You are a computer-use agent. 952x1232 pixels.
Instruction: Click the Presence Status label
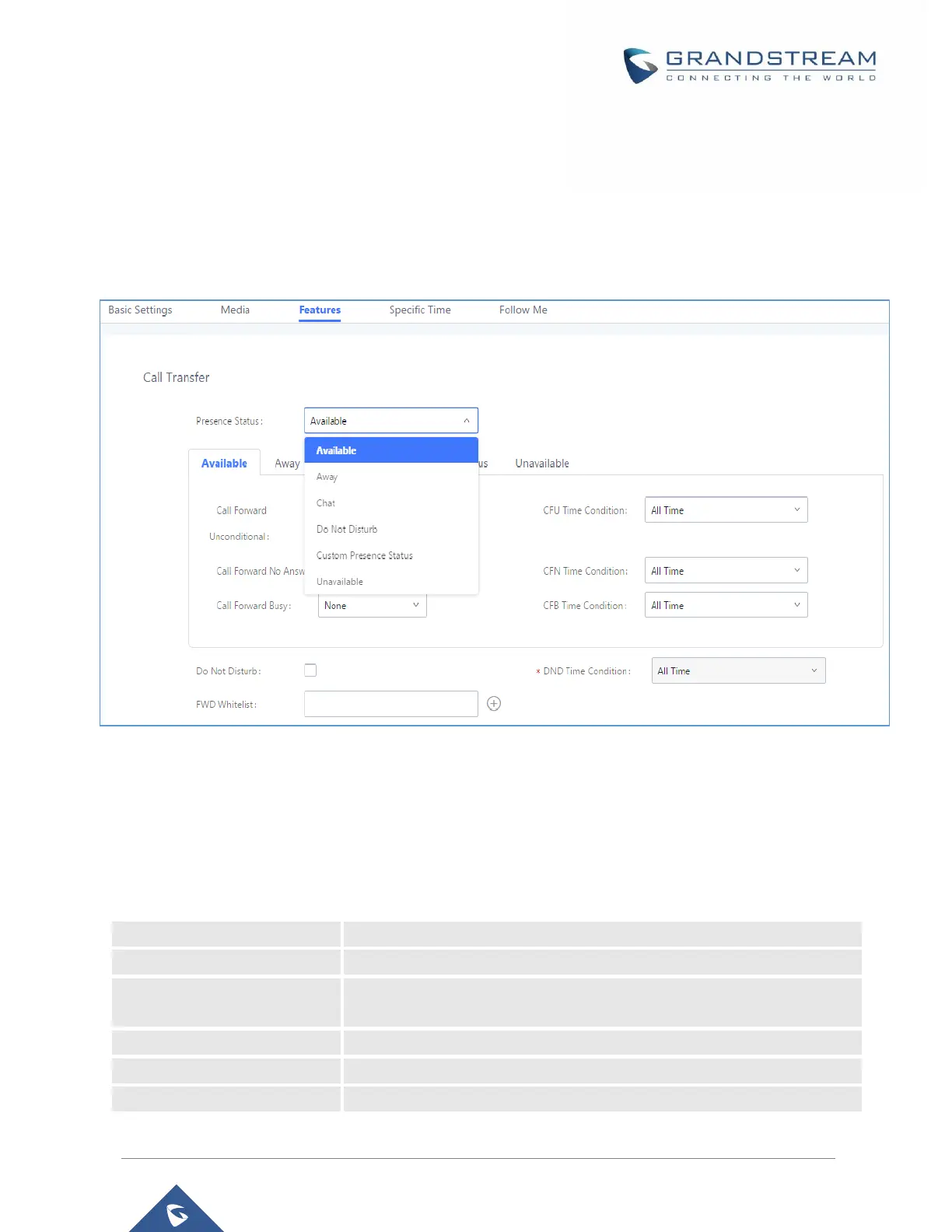pos(229,421)
